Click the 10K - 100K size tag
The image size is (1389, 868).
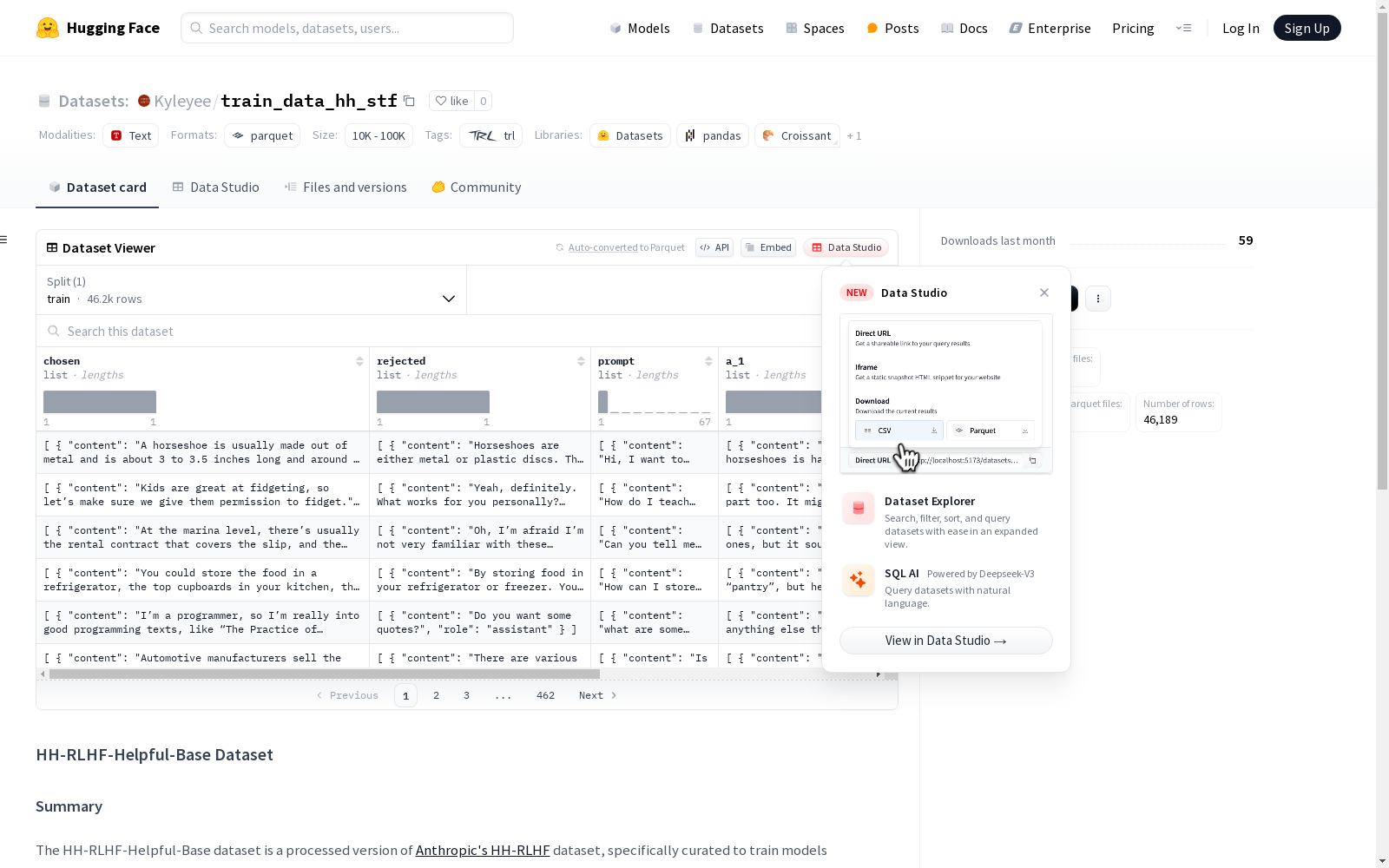point(379,135)
